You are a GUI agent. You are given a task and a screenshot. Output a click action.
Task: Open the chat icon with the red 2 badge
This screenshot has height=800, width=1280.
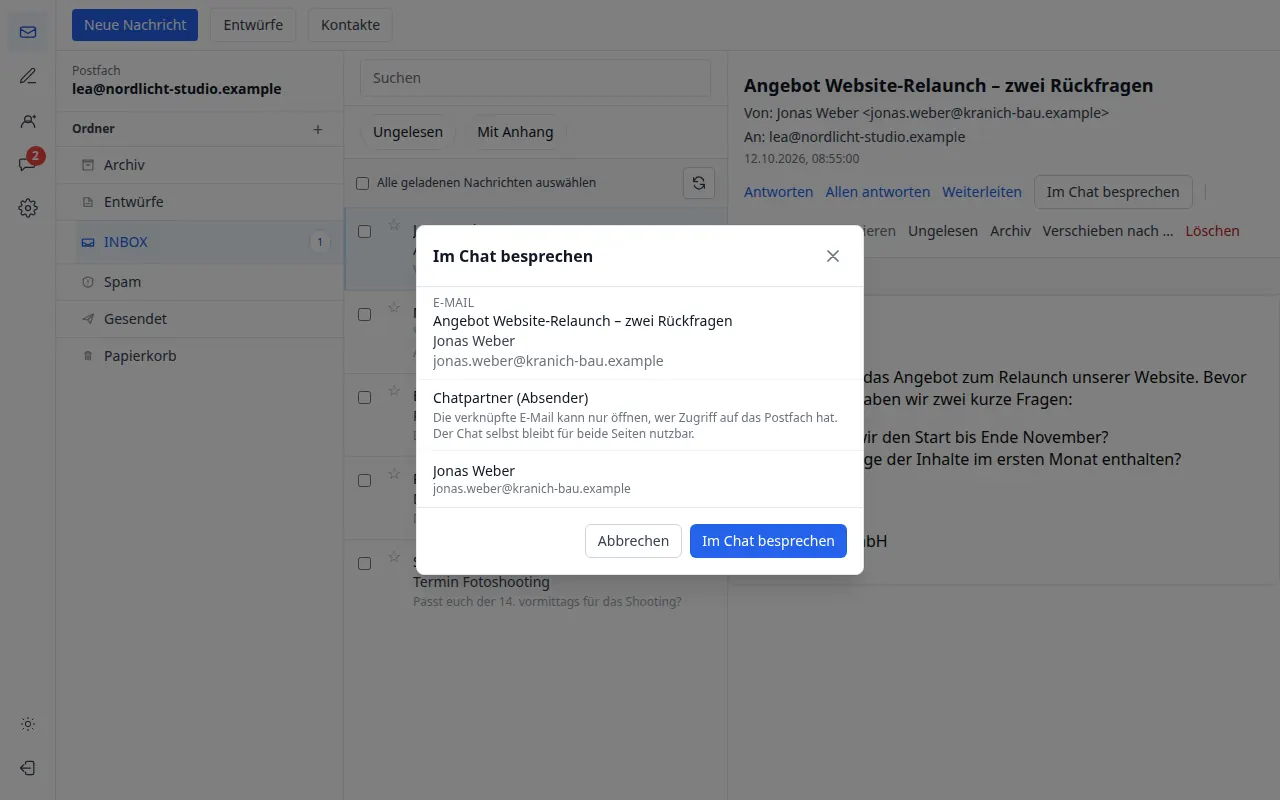point(28,164)
